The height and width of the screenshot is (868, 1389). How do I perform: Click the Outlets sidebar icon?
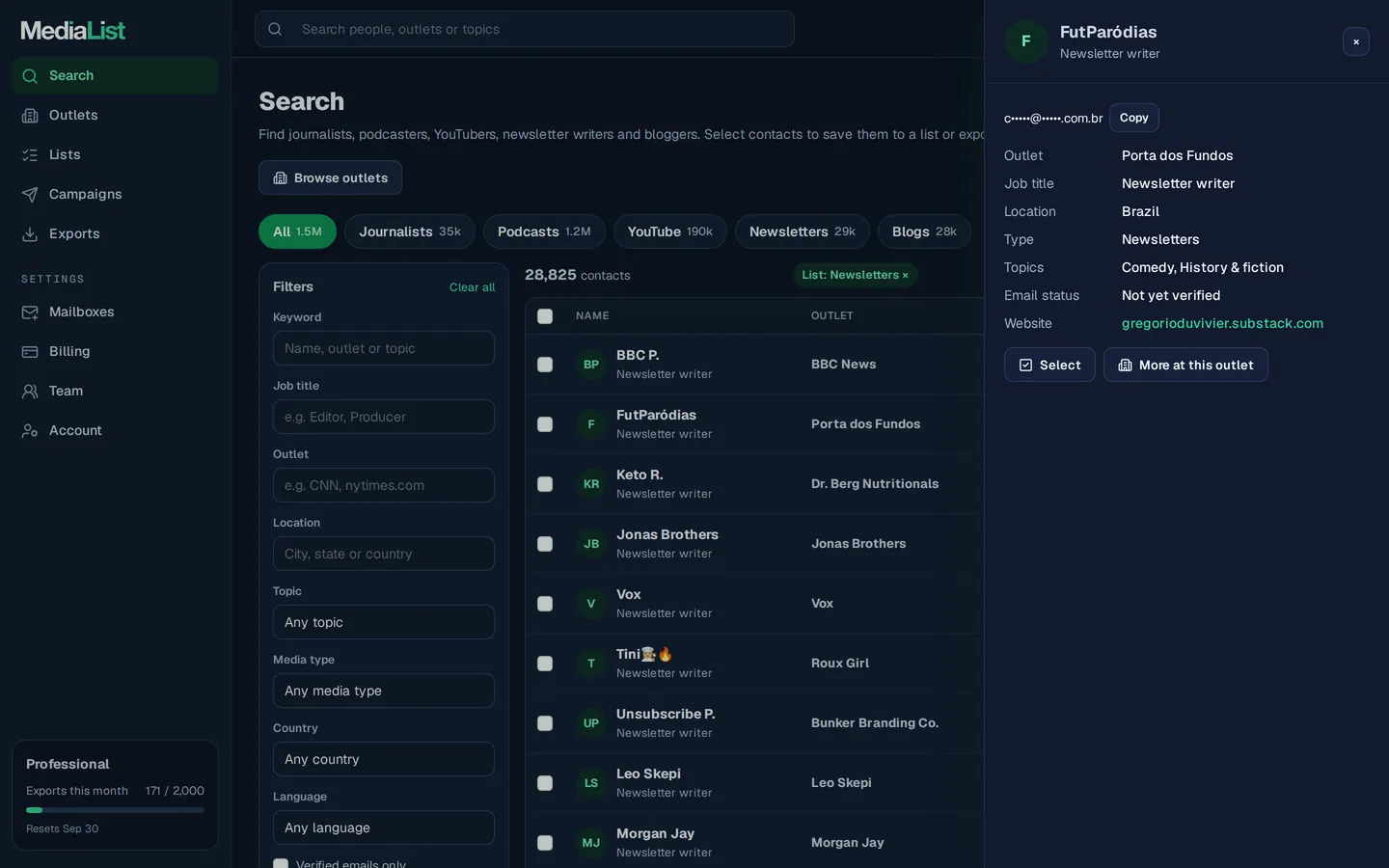coord(30,116)
